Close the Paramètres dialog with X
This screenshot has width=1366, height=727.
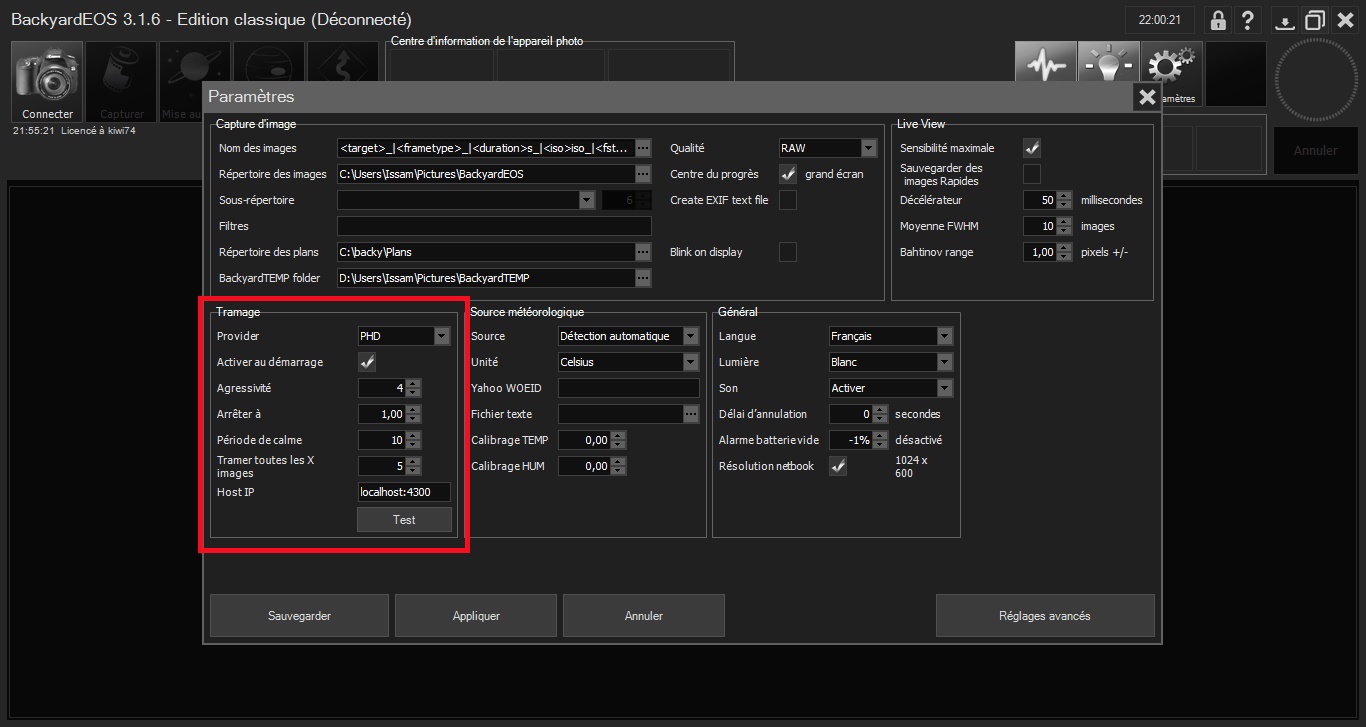point(1146,97)
